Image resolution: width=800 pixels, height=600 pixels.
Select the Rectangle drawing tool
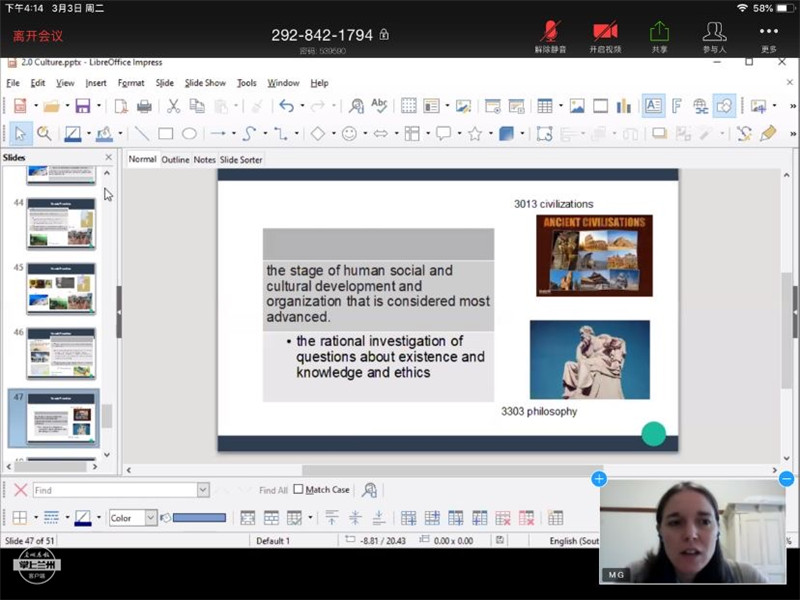[x=165, y=133]
